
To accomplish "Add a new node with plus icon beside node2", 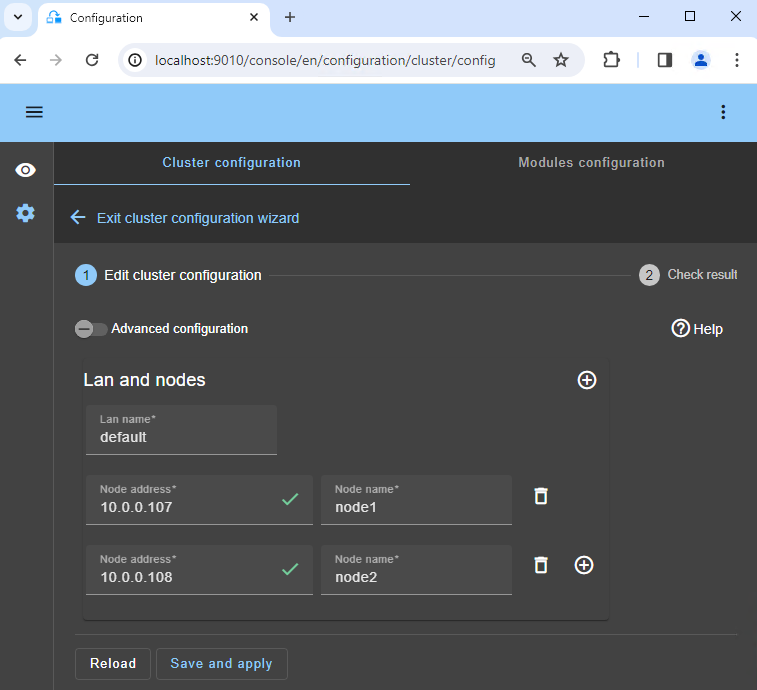I will click(584, 565).
